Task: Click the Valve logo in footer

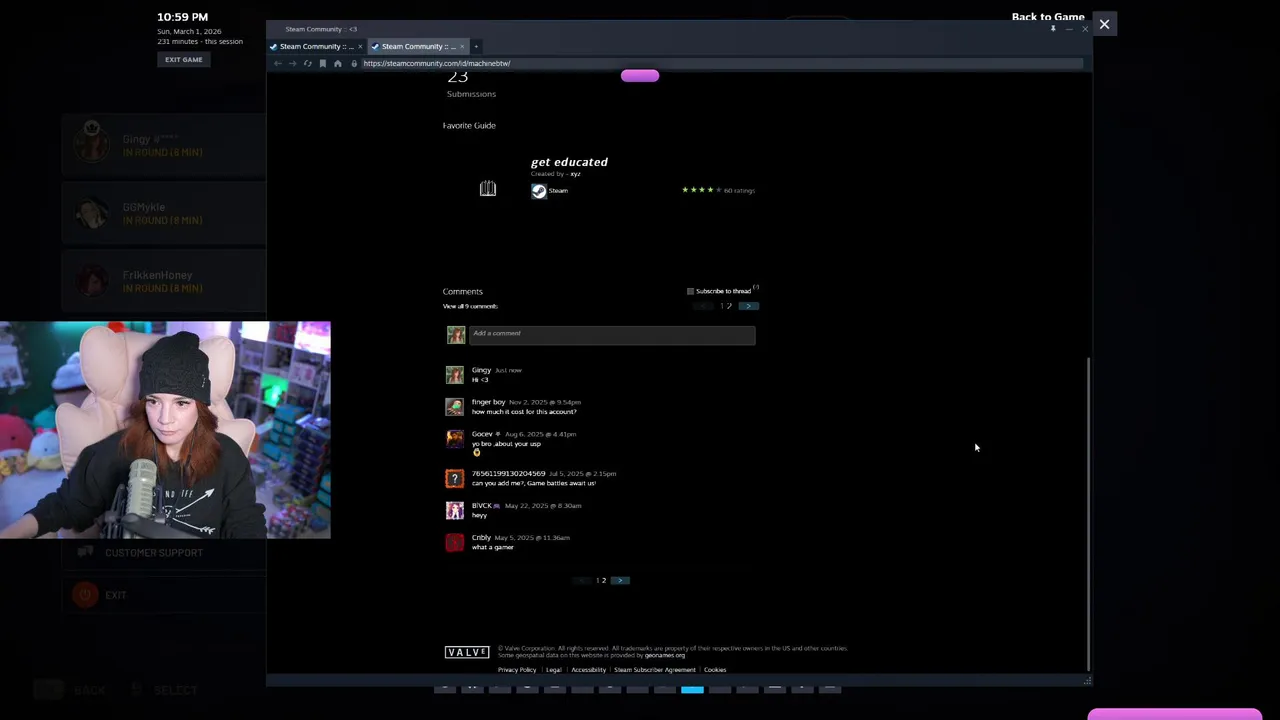Action: (x=467, y=652)
